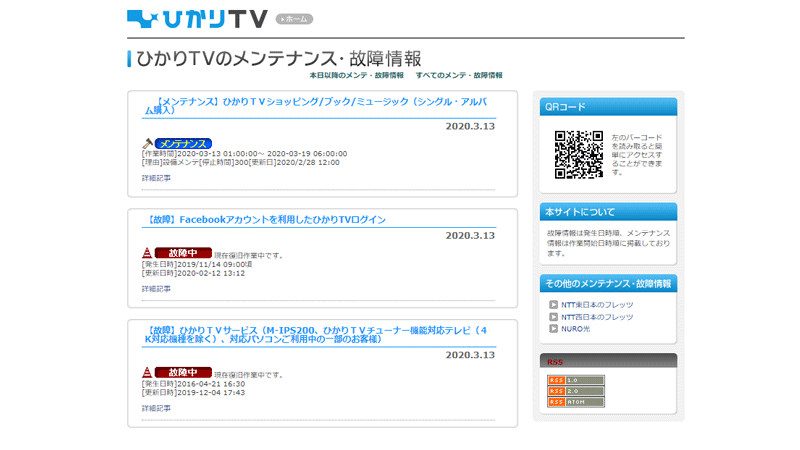Open the RSS 1.0 feed button
The height and width of the screenshot is (450, 800).
[576, 380]
